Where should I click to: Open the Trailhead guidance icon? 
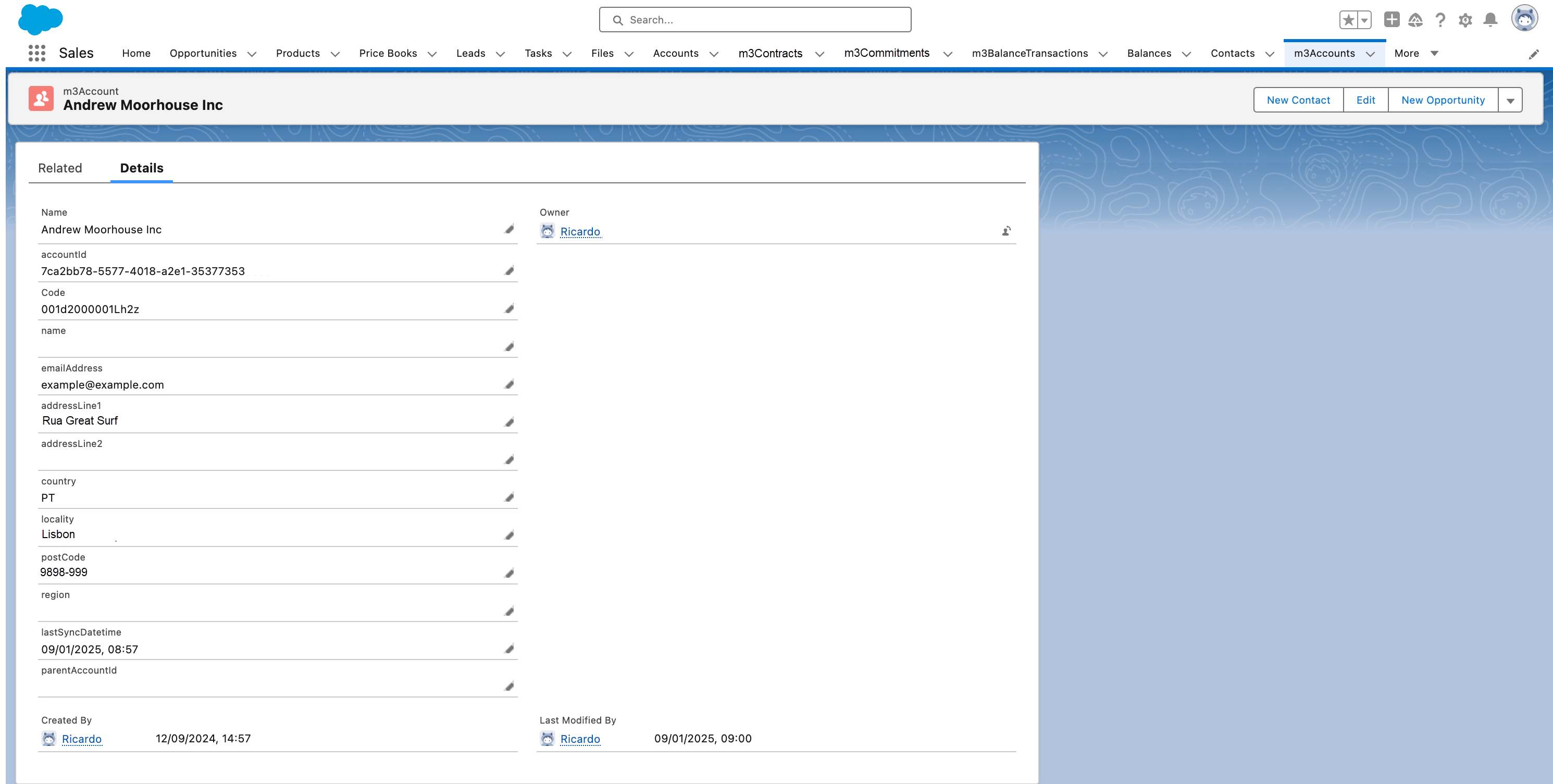[1415, 20]
